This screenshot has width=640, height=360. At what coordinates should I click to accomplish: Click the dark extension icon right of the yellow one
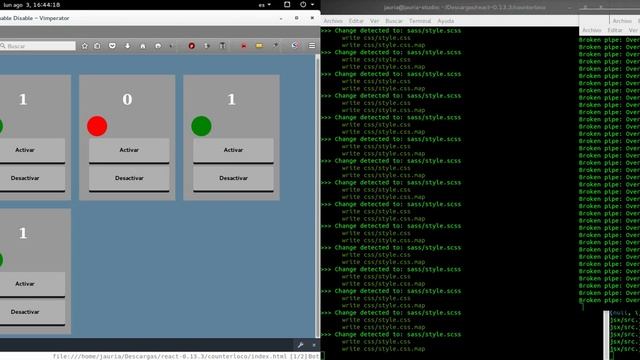coord(276,46)
